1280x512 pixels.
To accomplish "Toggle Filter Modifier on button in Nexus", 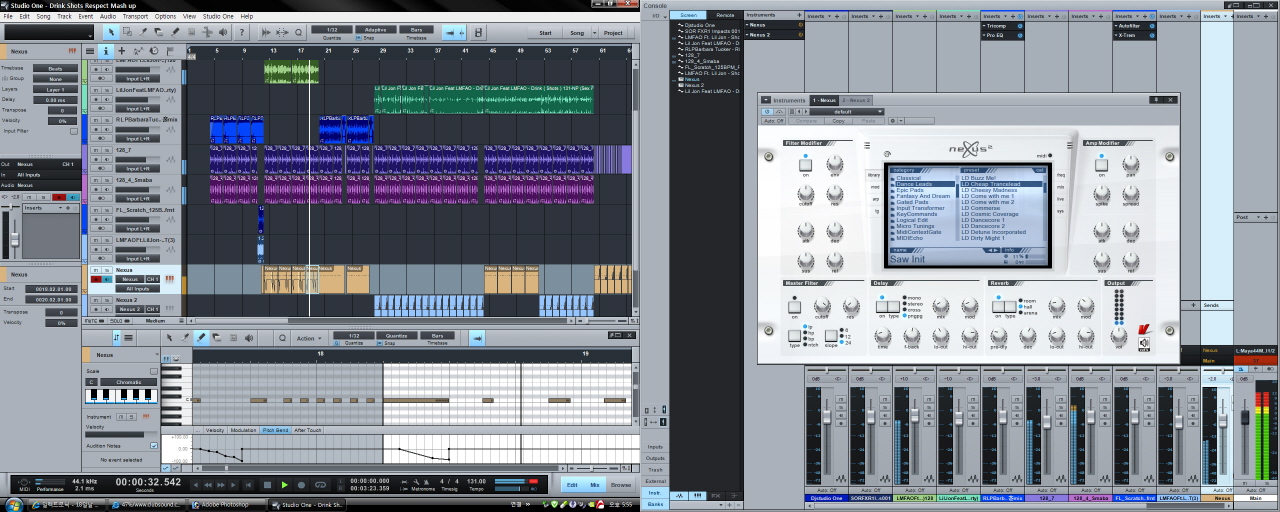I will tap(805, 165).
